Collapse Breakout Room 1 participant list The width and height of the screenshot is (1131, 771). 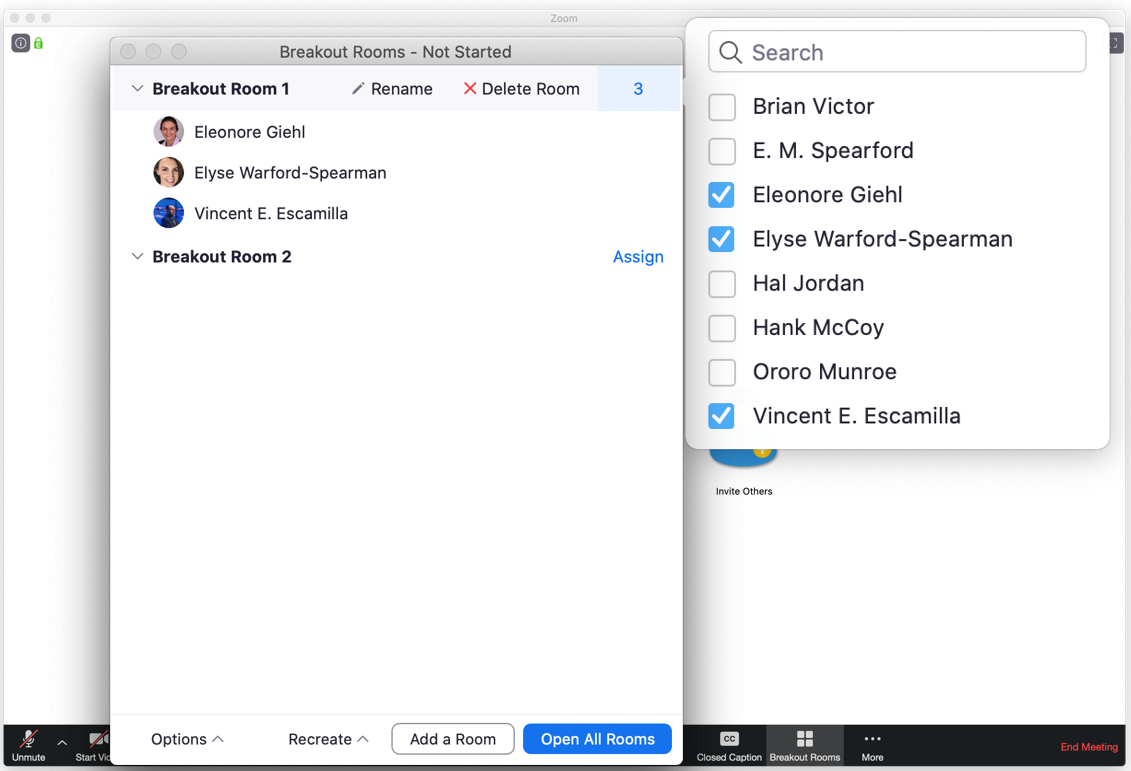[137, 88]
